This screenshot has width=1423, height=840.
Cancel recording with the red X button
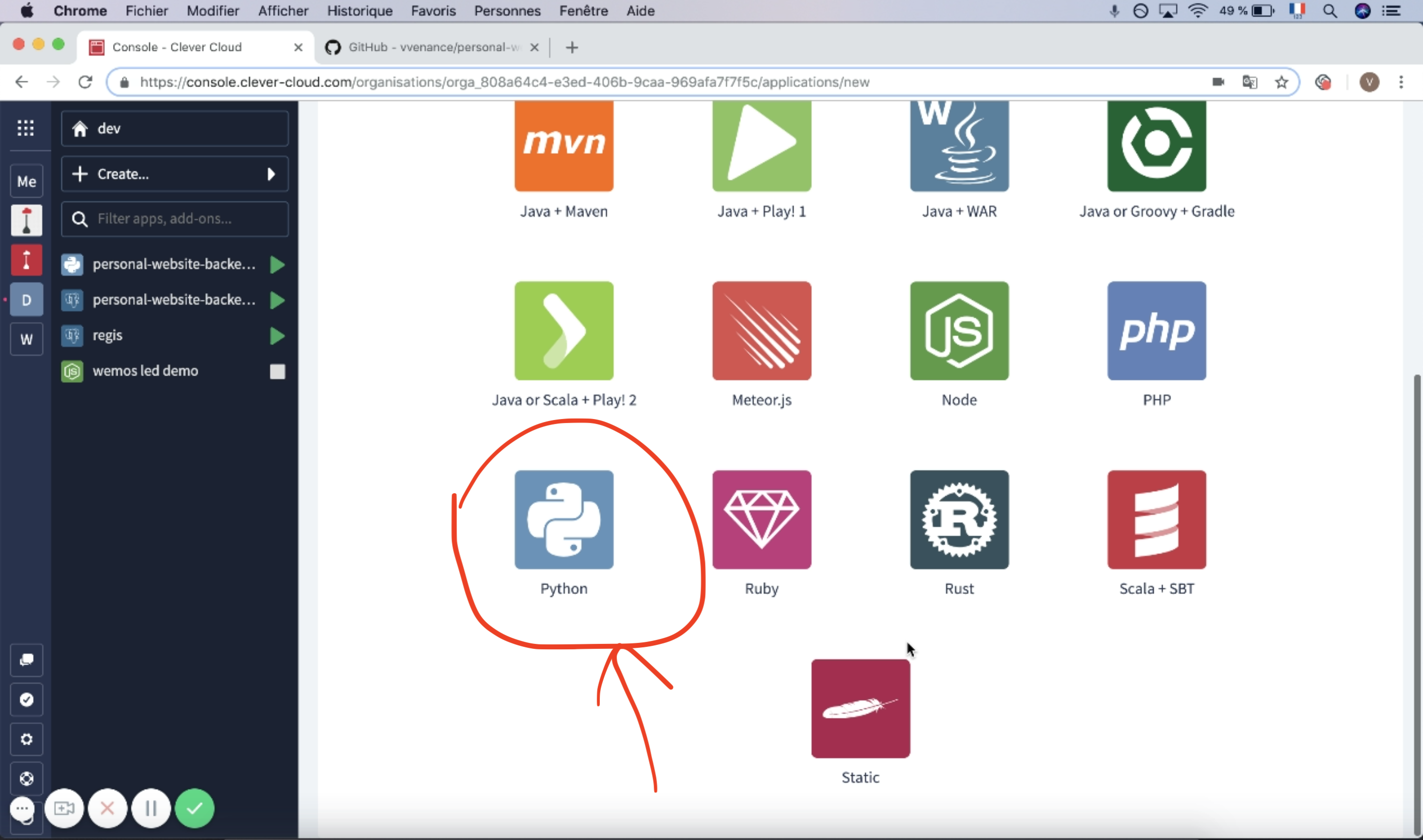[108, 808]
